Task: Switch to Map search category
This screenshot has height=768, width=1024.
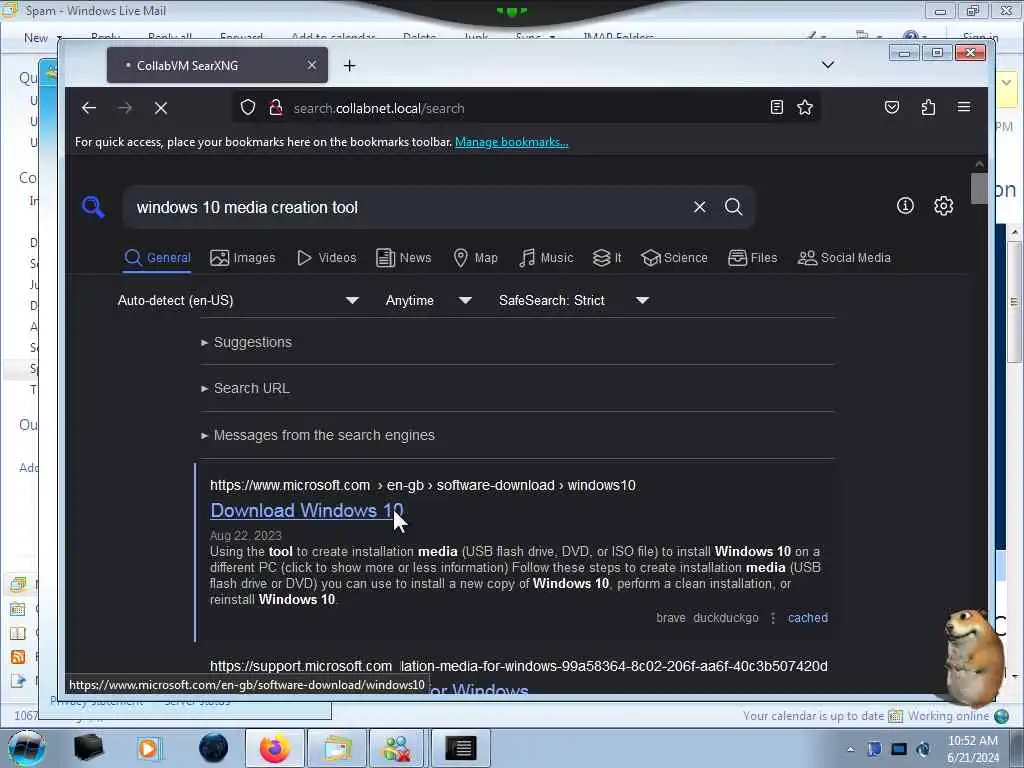Action: coord(475,258)
